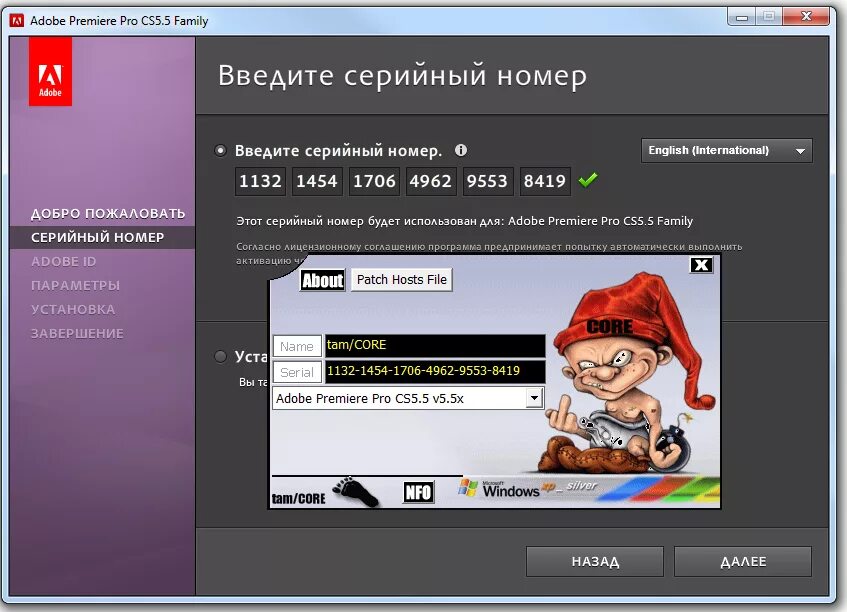Click the Adobe icon in the title bar

point(17,21)
